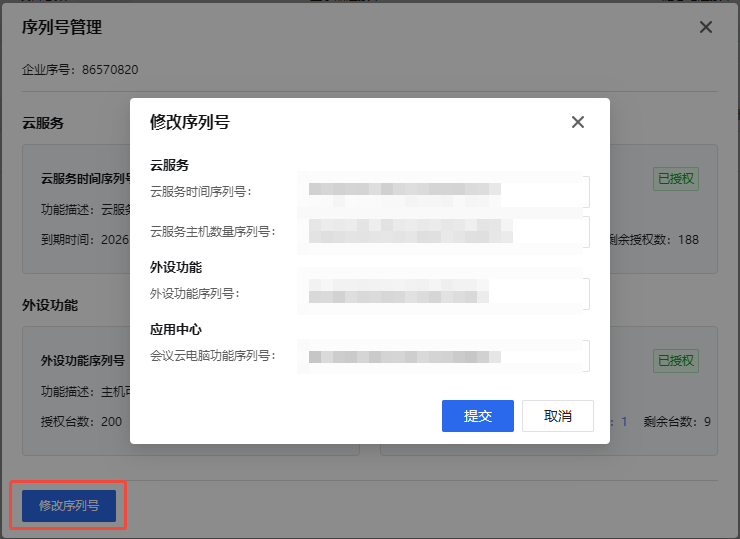Image resolution: width=740 pixels, height=539 pixels.
Task: Click the 授权台数 200 text
Action: [x=81, y=421]
